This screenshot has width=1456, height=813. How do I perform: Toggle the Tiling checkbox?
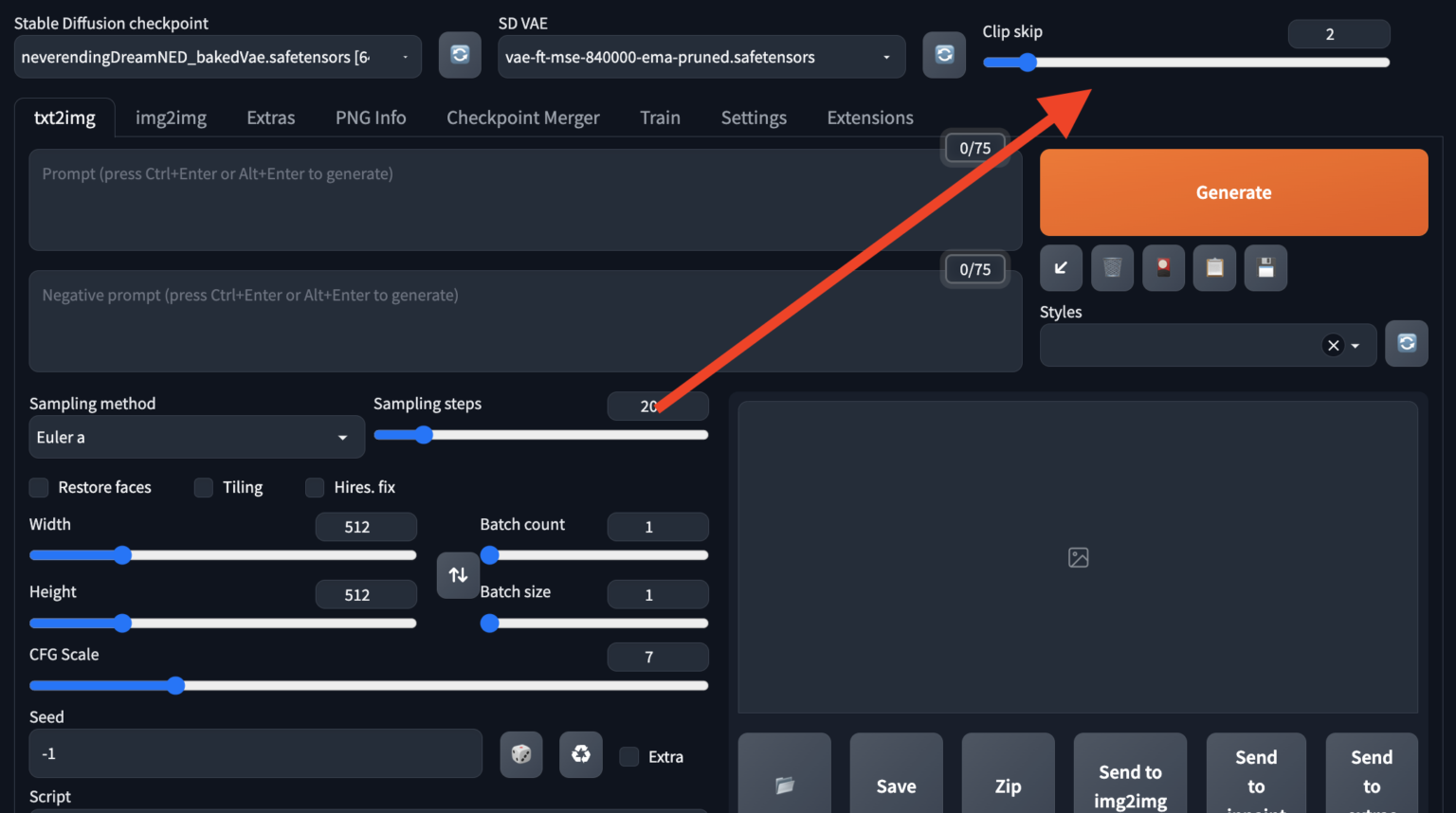204,488
